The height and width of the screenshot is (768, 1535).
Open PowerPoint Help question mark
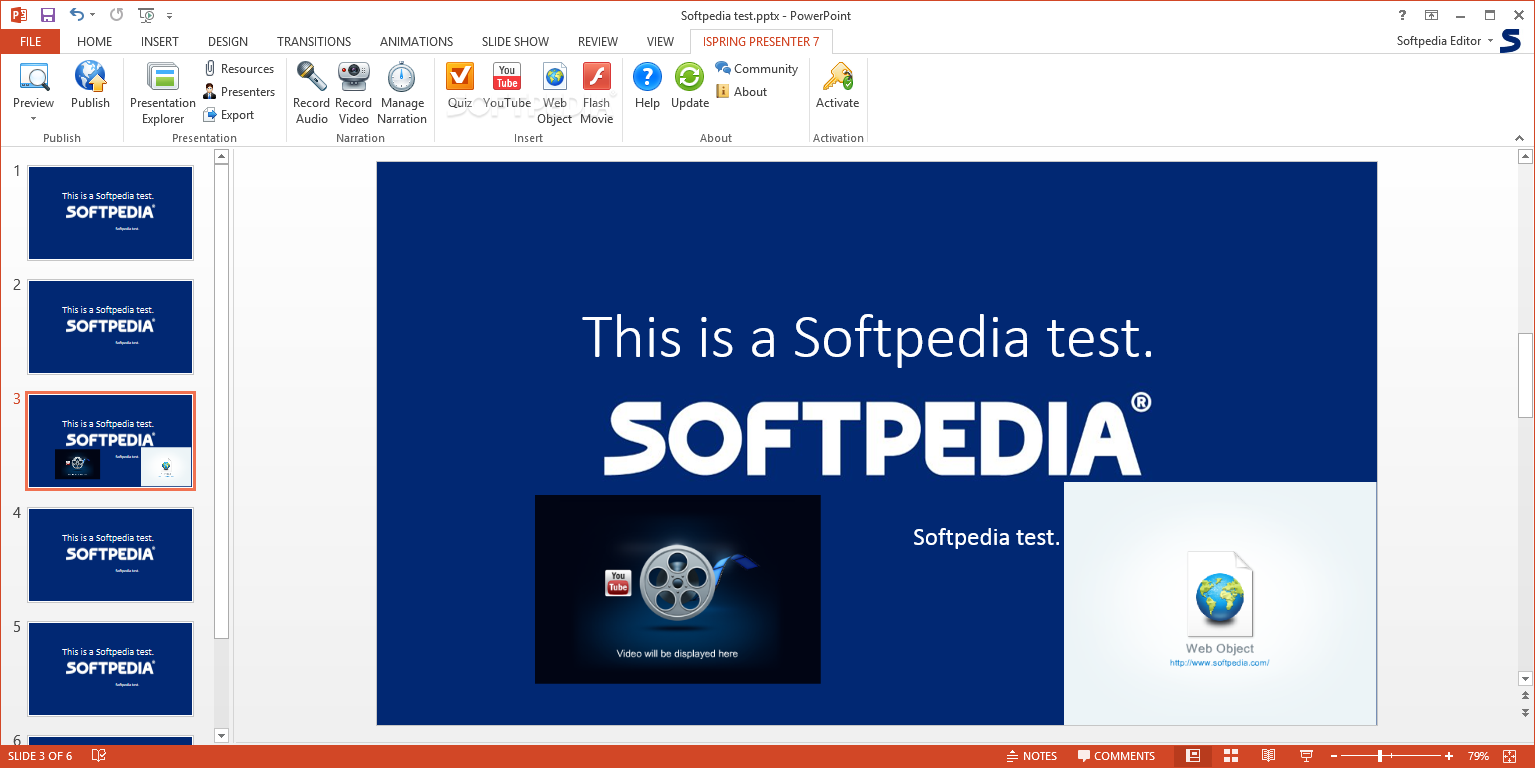tap(1400, 15)
